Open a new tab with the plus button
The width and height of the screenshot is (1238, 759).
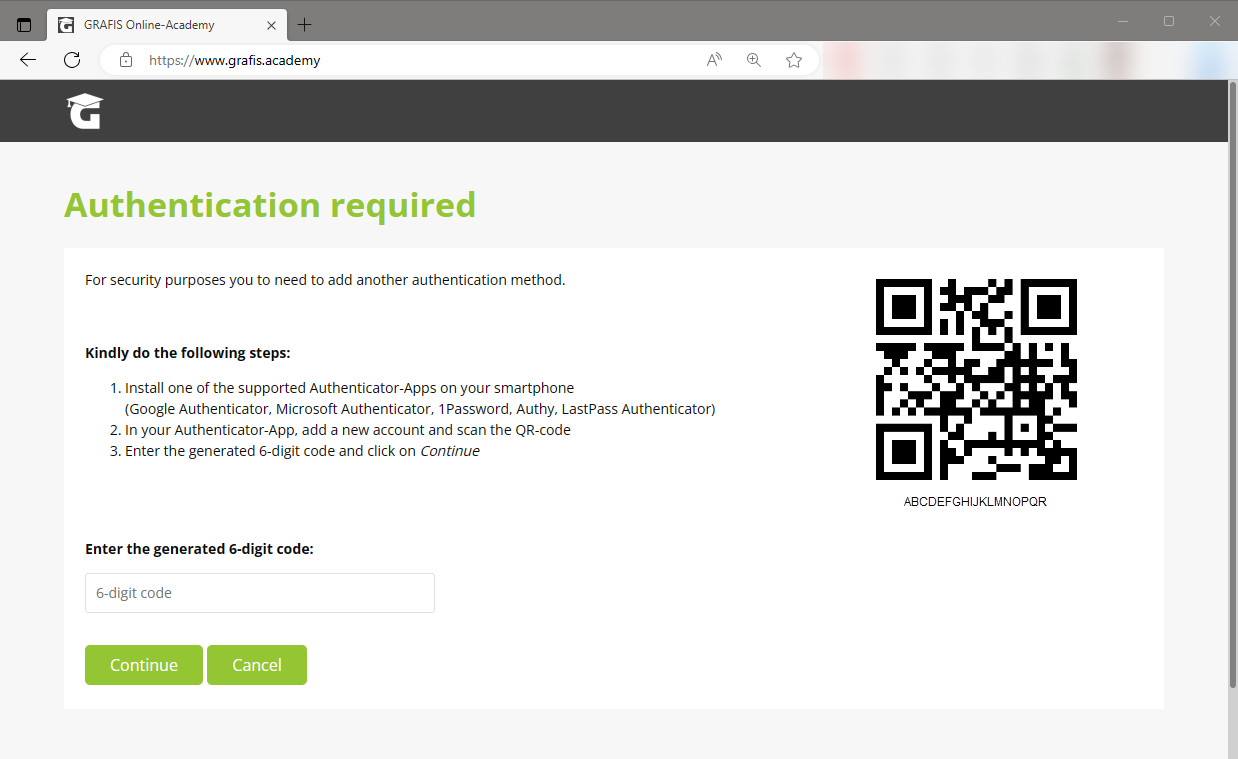coord(305,24)
